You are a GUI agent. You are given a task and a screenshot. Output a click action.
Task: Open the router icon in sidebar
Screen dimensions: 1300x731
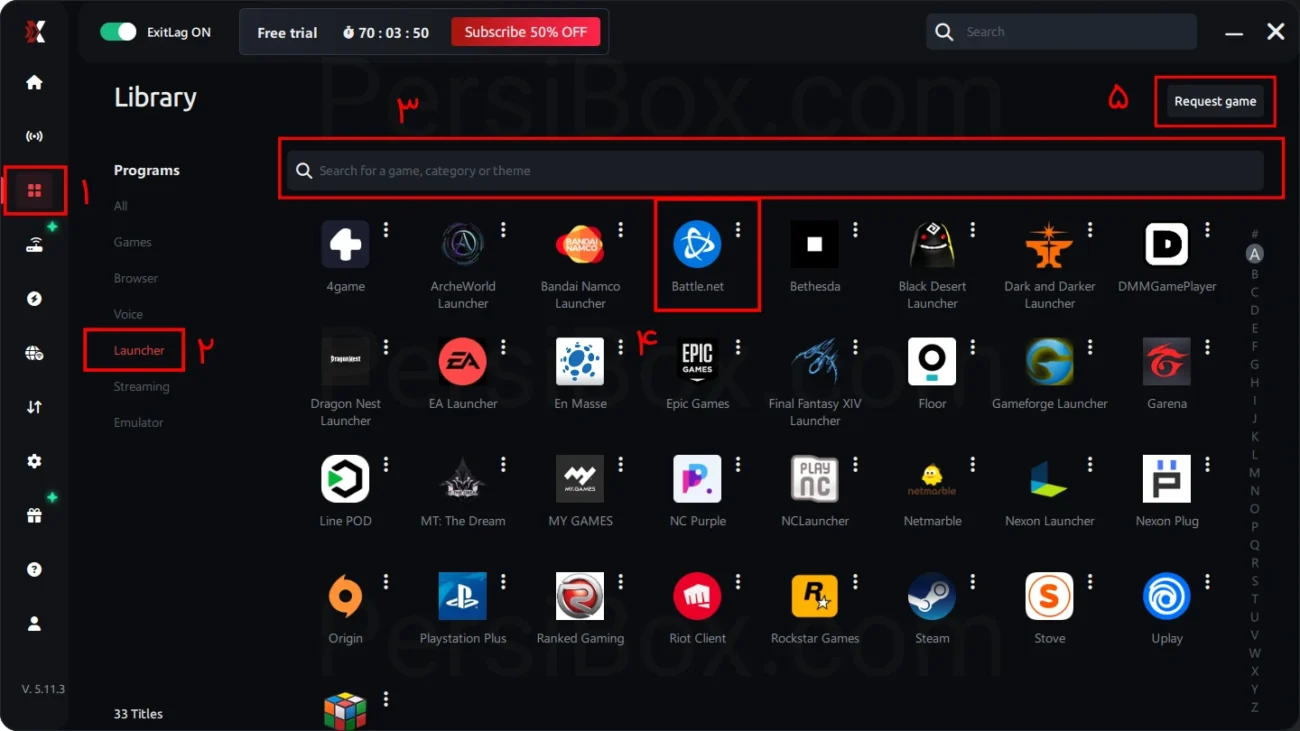click(34, 245)
